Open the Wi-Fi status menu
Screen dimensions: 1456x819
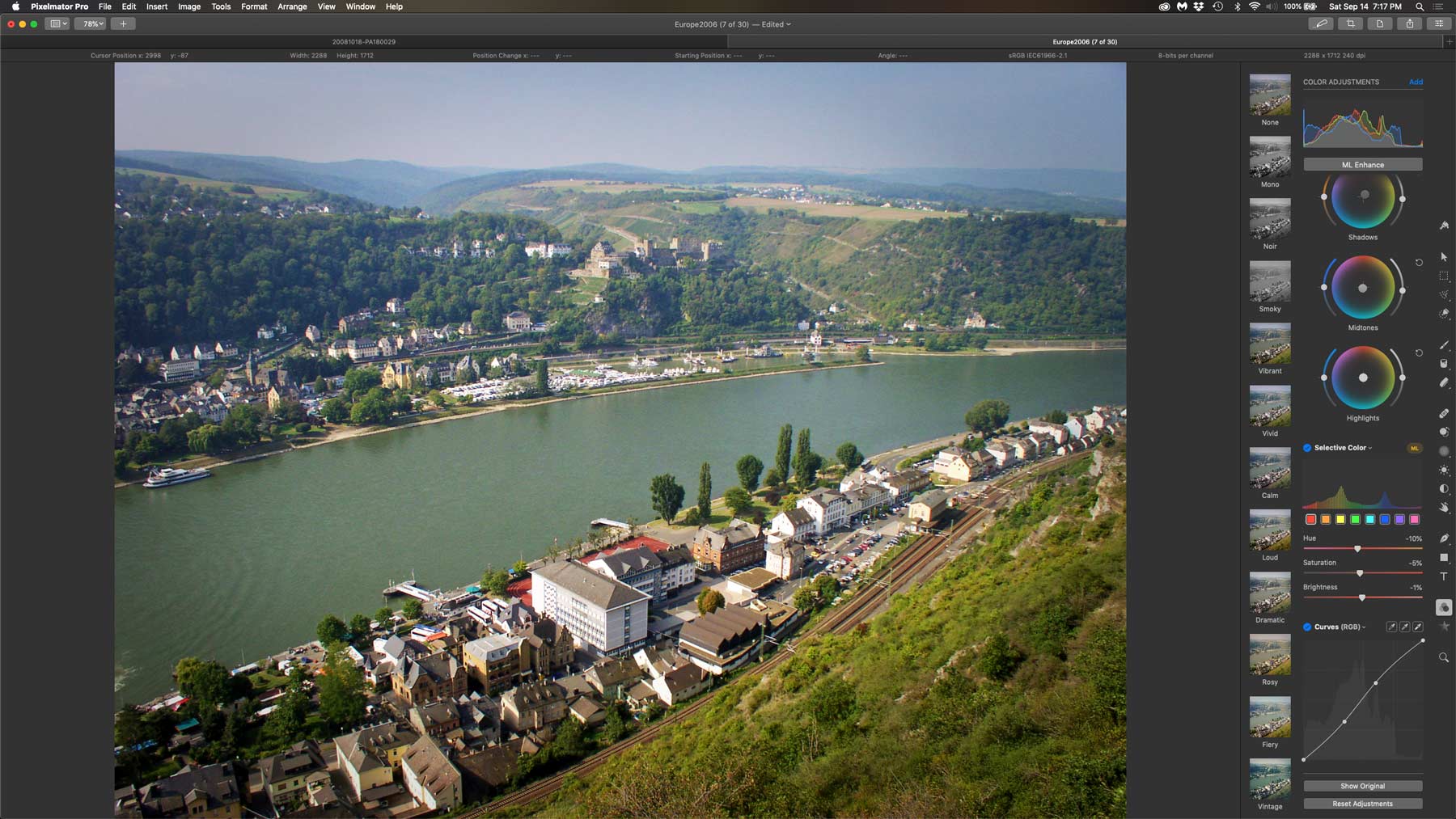1255,6
